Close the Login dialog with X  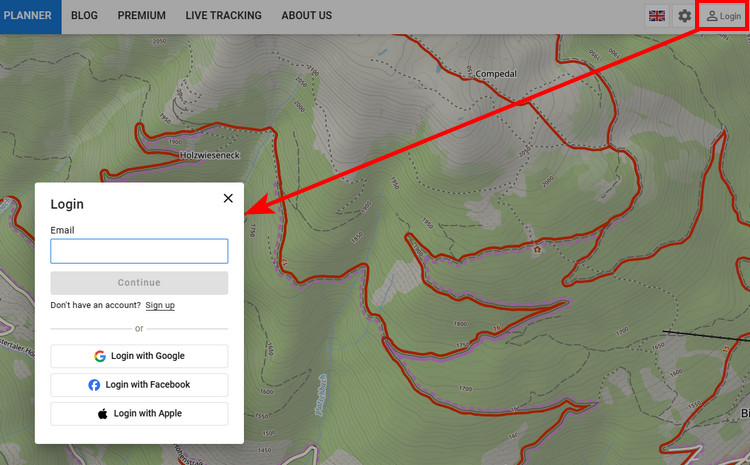coord(228,198)
